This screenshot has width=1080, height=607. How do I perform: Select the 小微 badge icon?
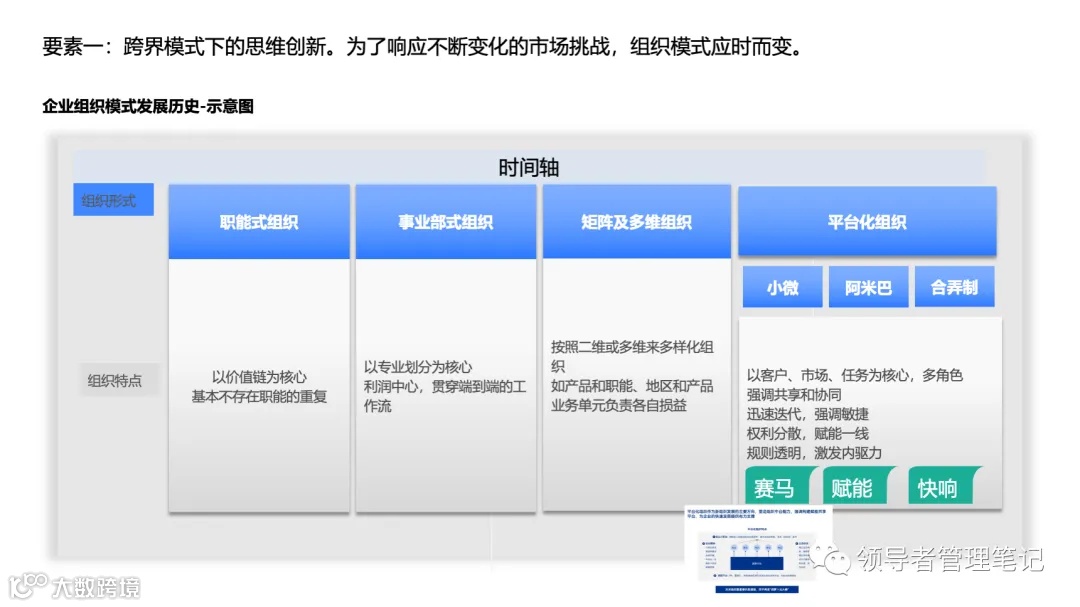pos(781,287)
